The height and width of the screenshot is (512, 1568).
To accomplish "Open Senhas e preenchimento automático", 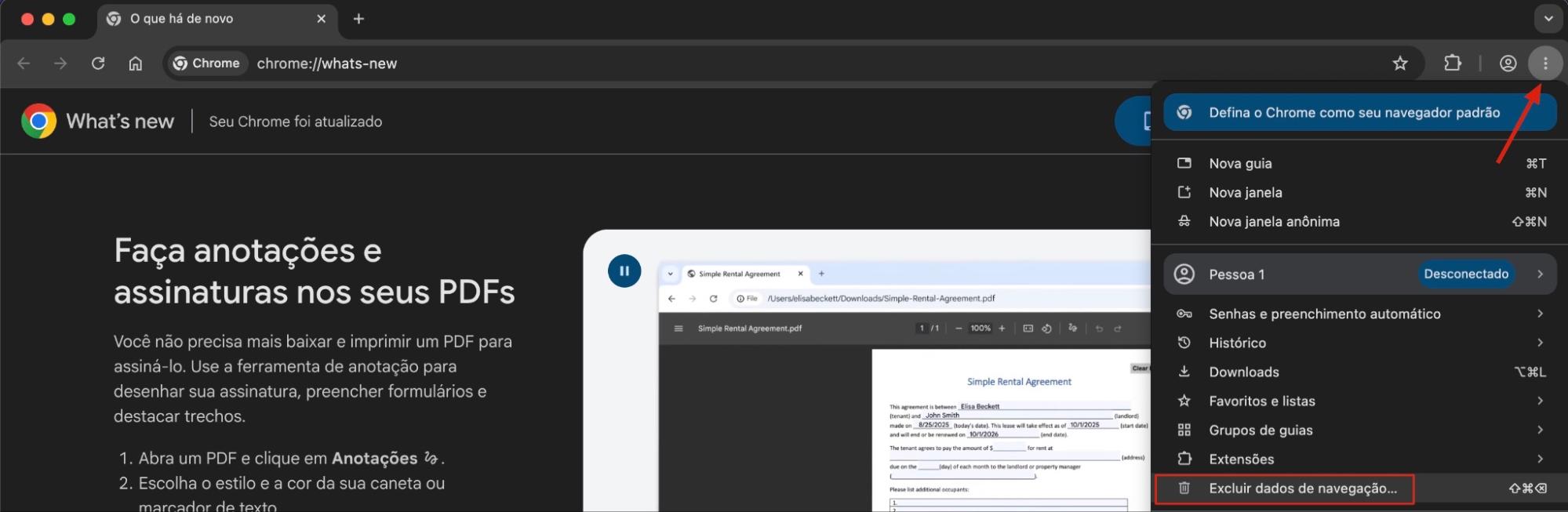I will point(1359,314).
